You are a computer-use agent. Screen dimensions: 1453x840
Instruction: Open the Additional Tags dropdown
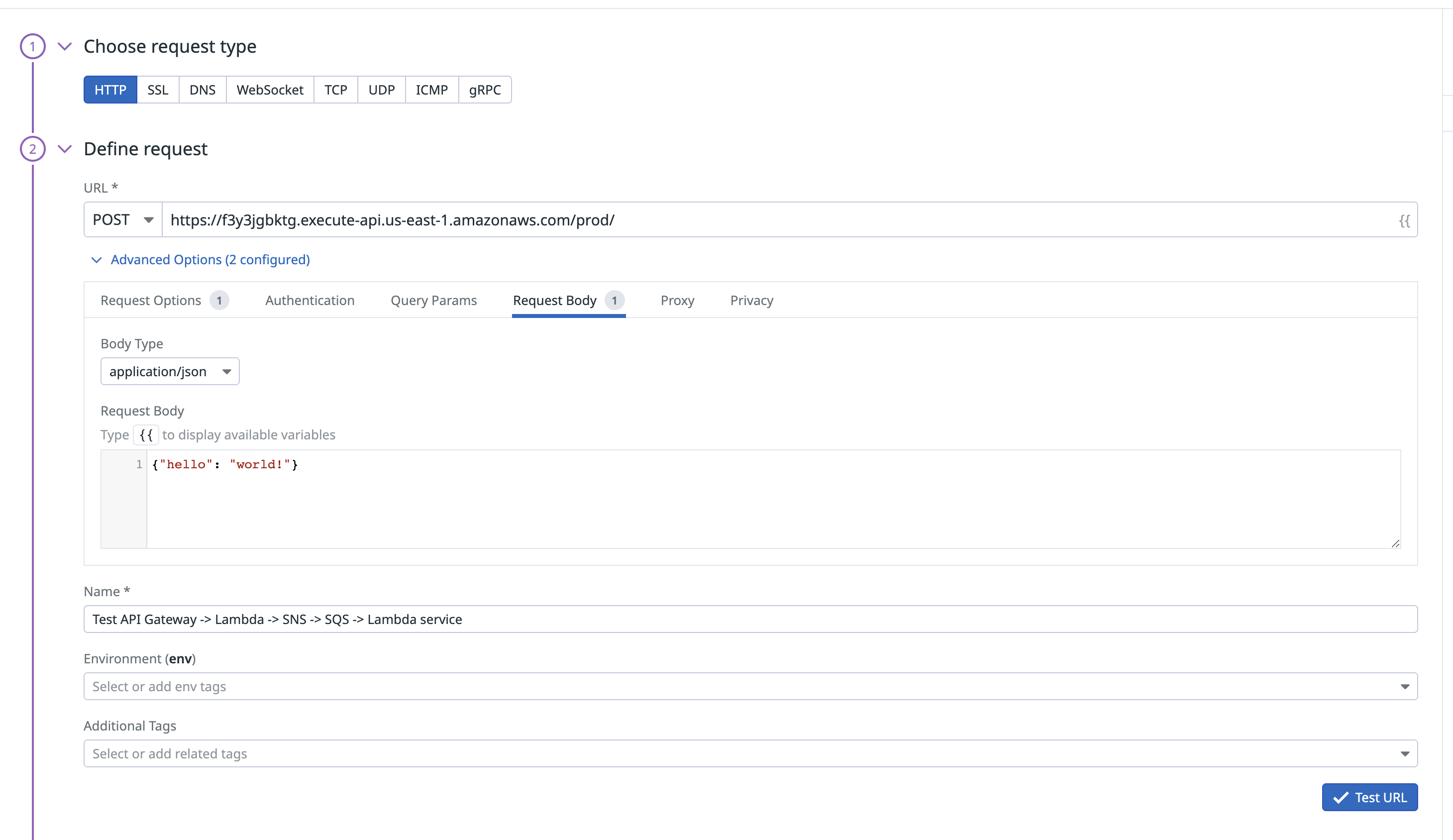point(751,753)
